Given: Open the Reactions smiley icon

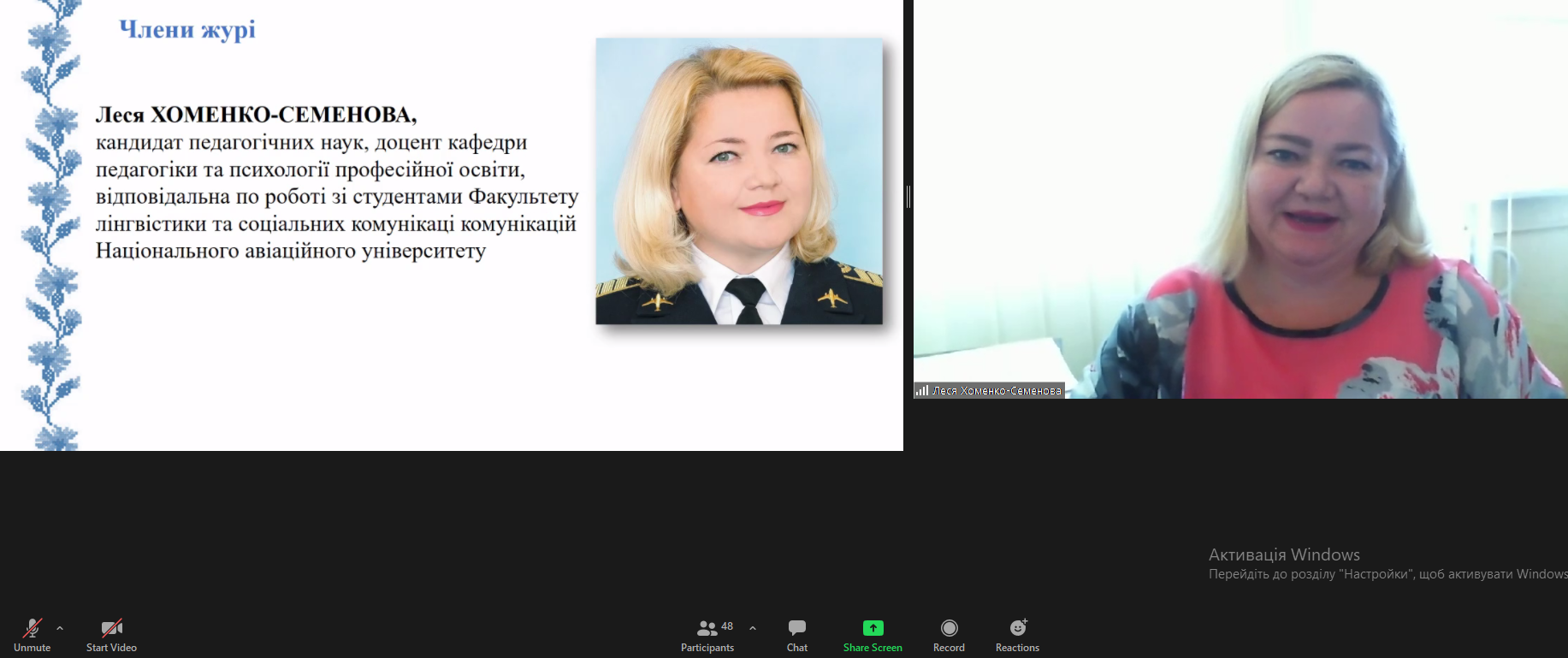Looking at the screenshot, I should pos(1017,628).
